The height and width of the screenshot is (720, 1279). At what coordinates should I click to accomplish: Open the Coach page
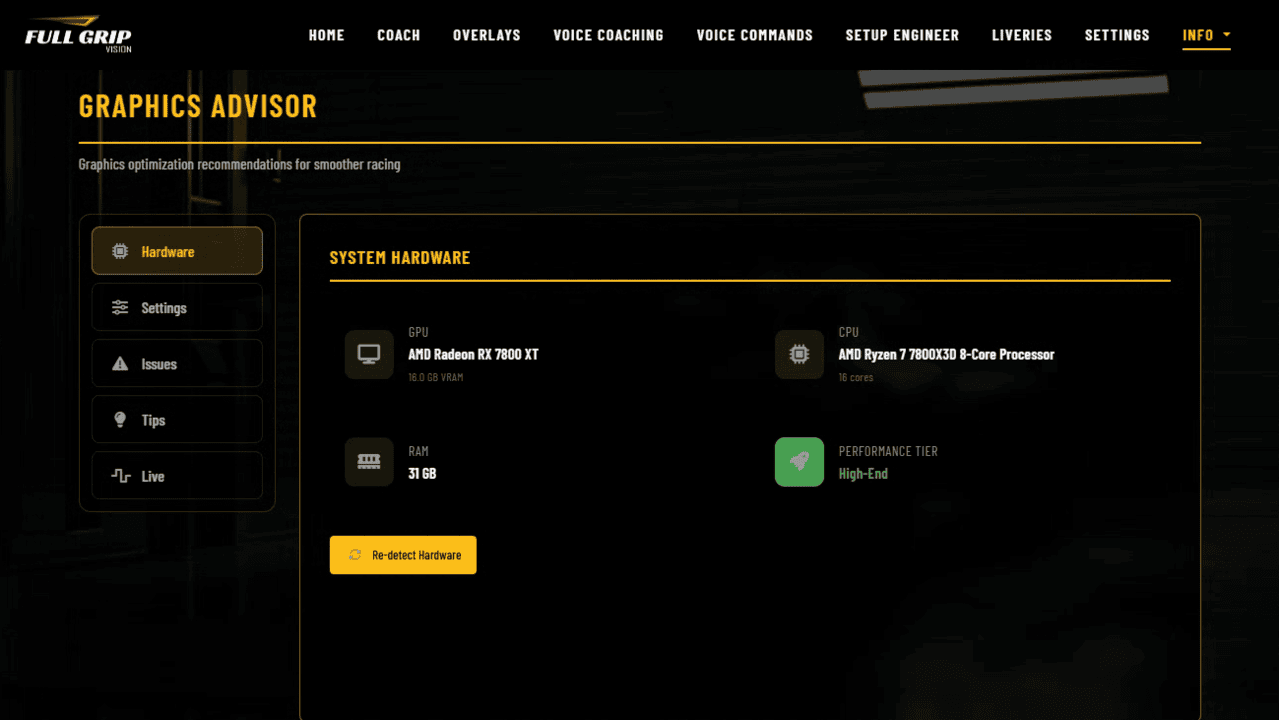[x=398, y=35]
